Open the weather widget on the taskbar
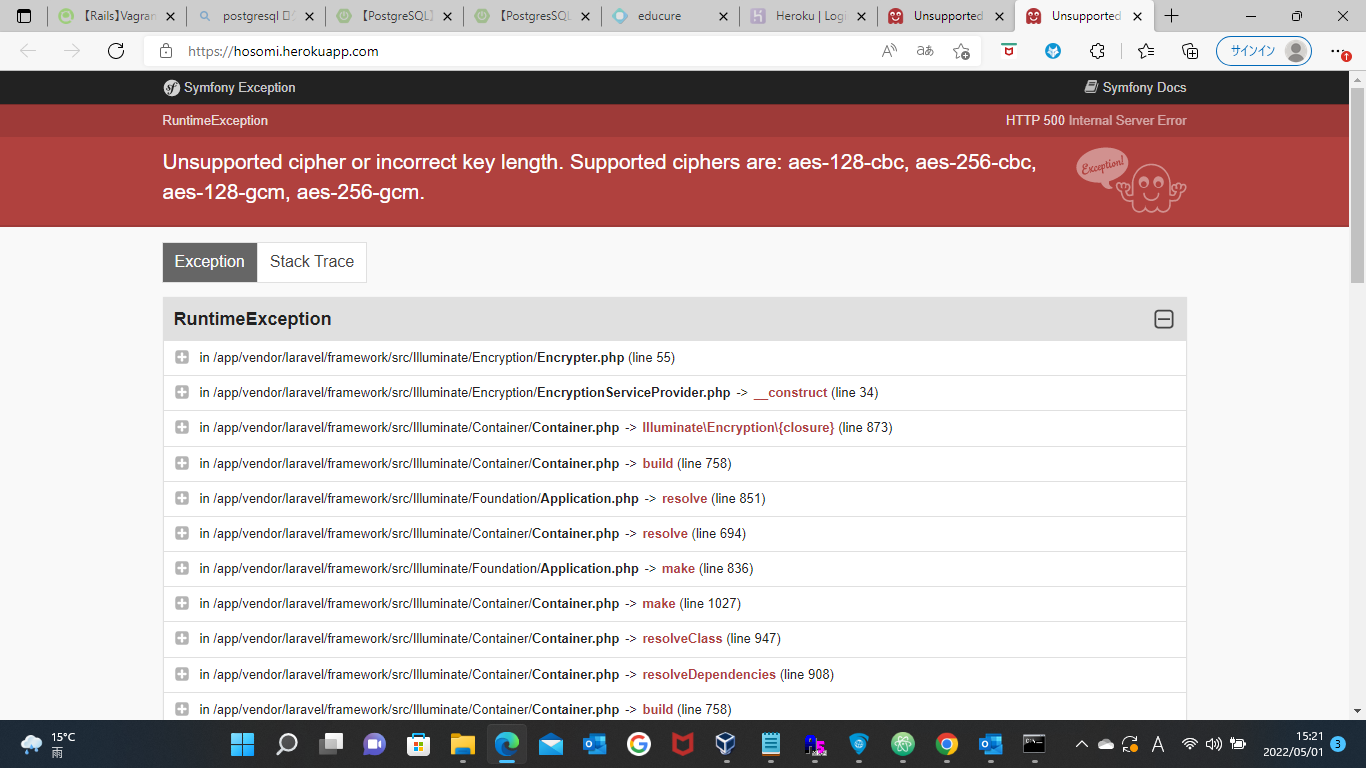Screen dimensions: 1366x768 (48, 744)
